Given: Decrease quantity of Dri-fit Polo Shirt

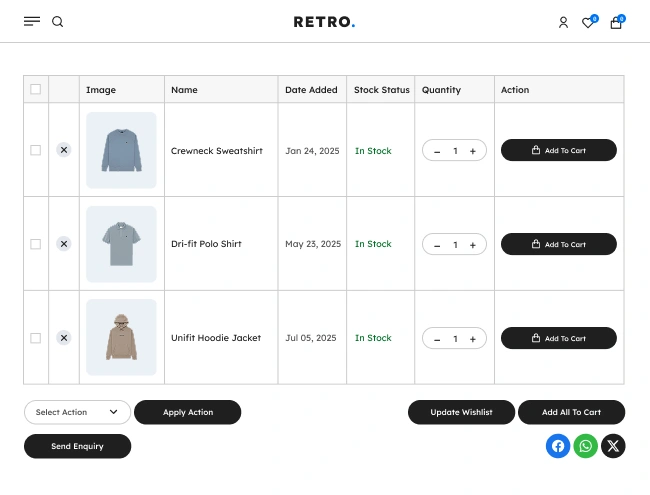Looking at the screenshot, I should point(437,245).
